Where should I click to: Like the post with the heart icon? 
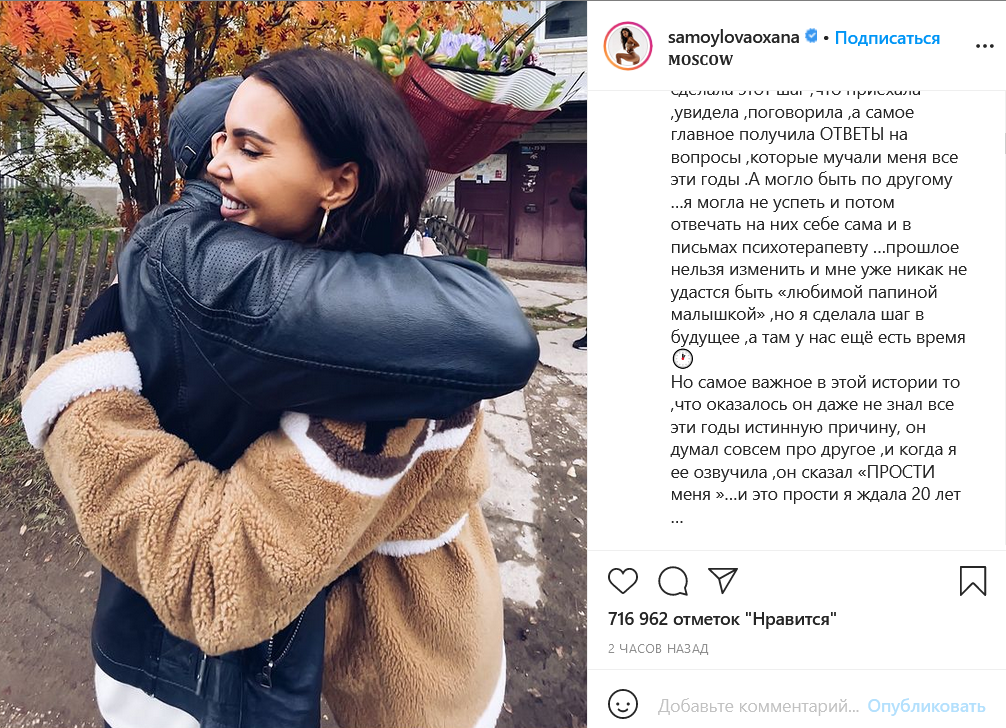(x=622, y=581)
